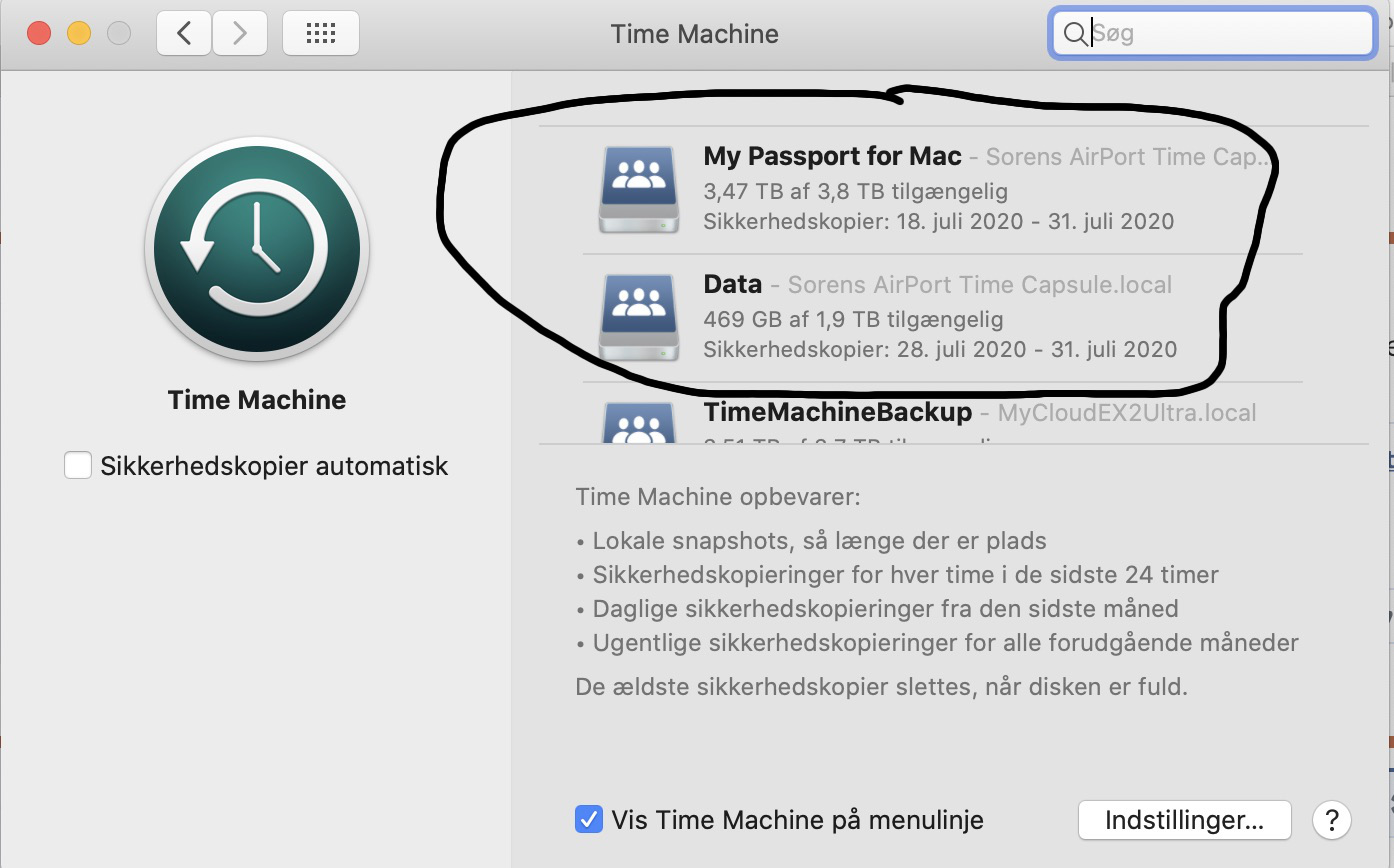The width and height of the screenshot is (1394, 868).
Task: Uncheck Vis Time Machine på menulinje
Action: [589, 820]
